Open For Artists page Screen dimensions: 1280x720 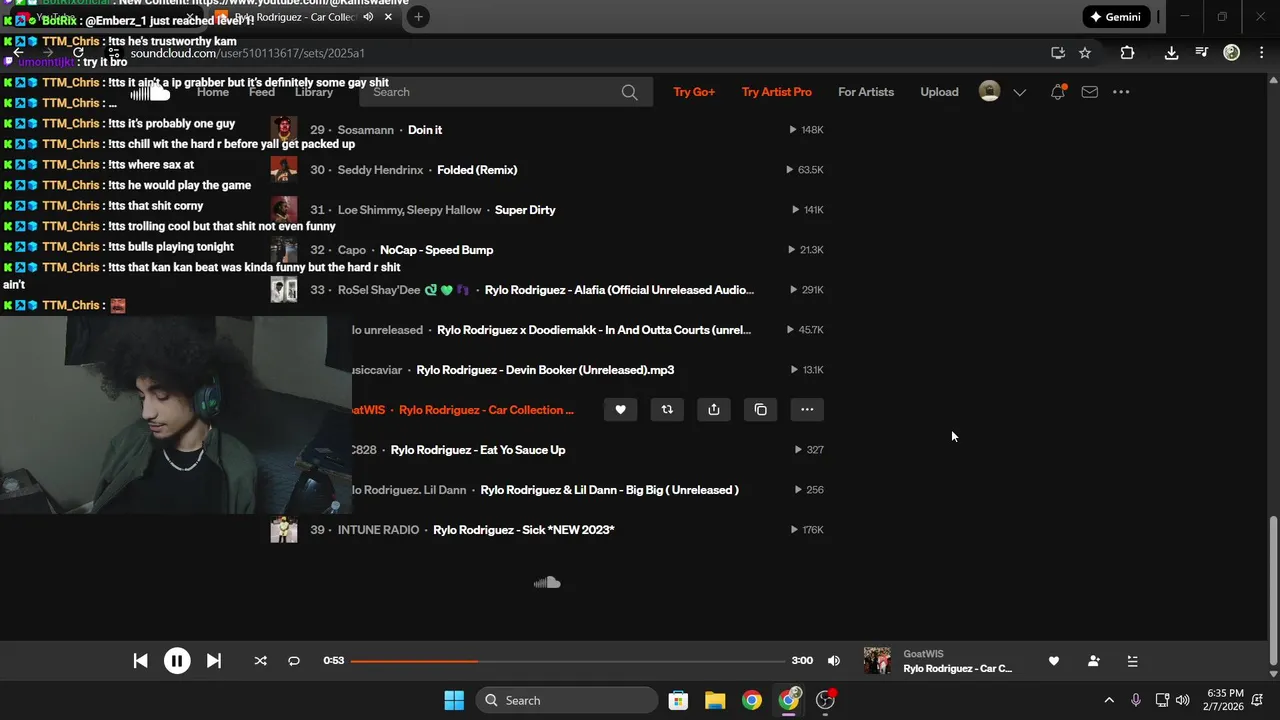pos(866,92)
